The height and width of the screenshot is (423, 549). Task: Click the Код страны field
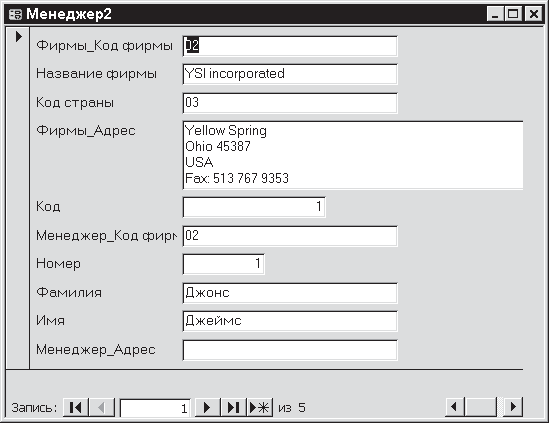tap(290, 103)
